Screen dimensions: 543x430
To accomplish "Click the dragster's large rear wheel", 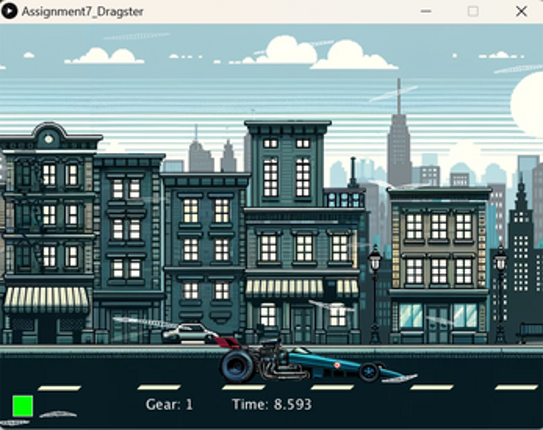I will coord(237,366).
